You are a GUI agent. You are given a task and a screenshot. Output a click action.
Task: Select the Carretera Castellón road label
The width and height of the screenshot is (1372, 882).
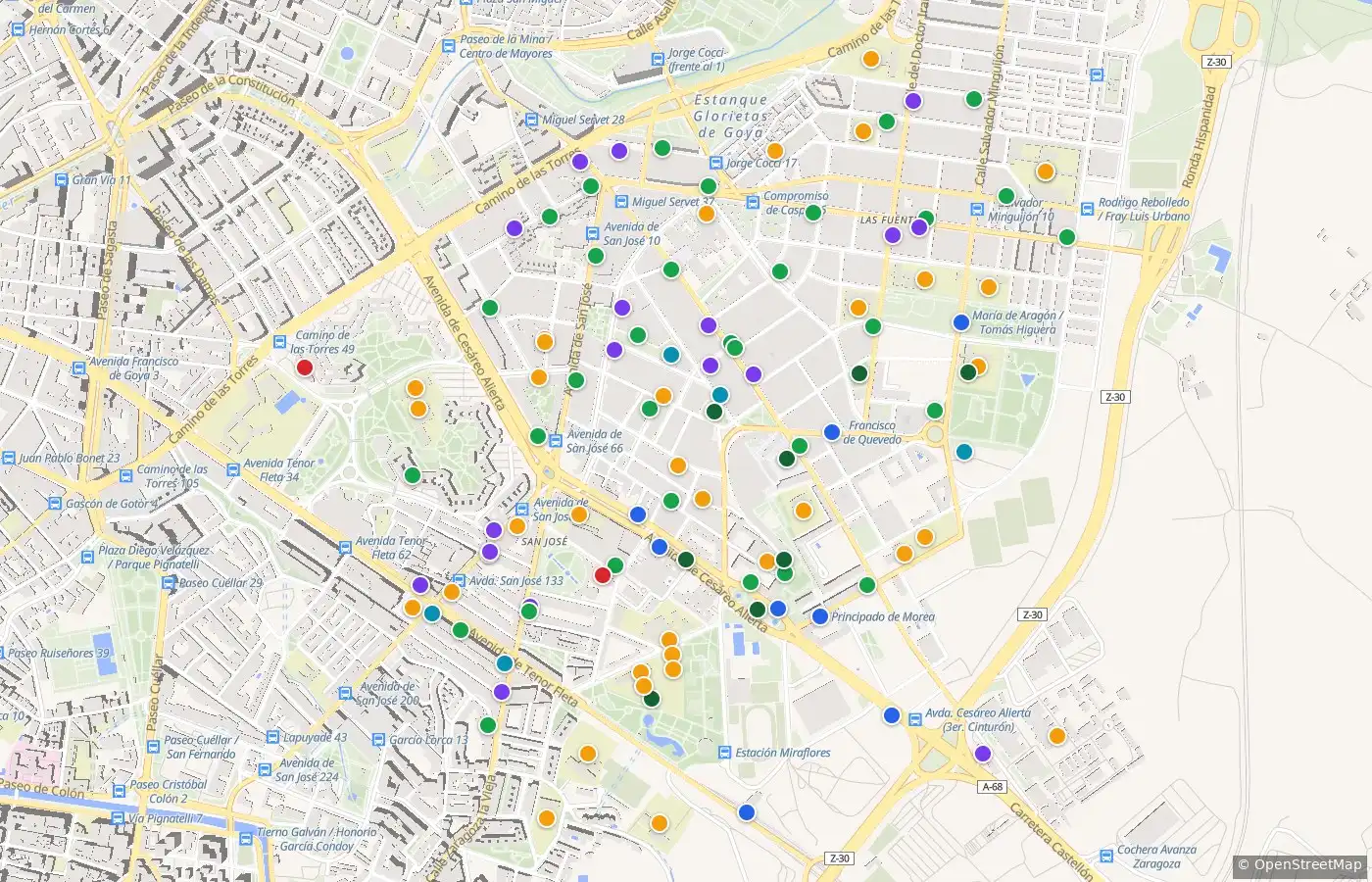(x=1051, y=842)
